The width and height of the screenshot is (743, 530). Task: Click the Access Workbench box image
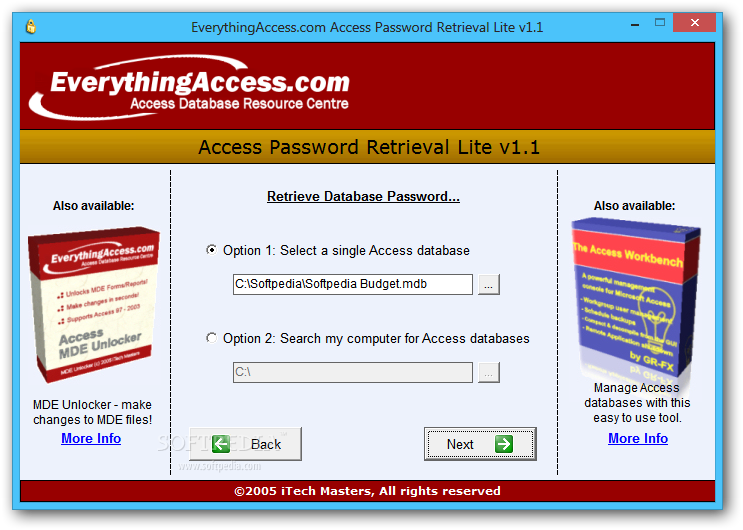tap(636, 298)
